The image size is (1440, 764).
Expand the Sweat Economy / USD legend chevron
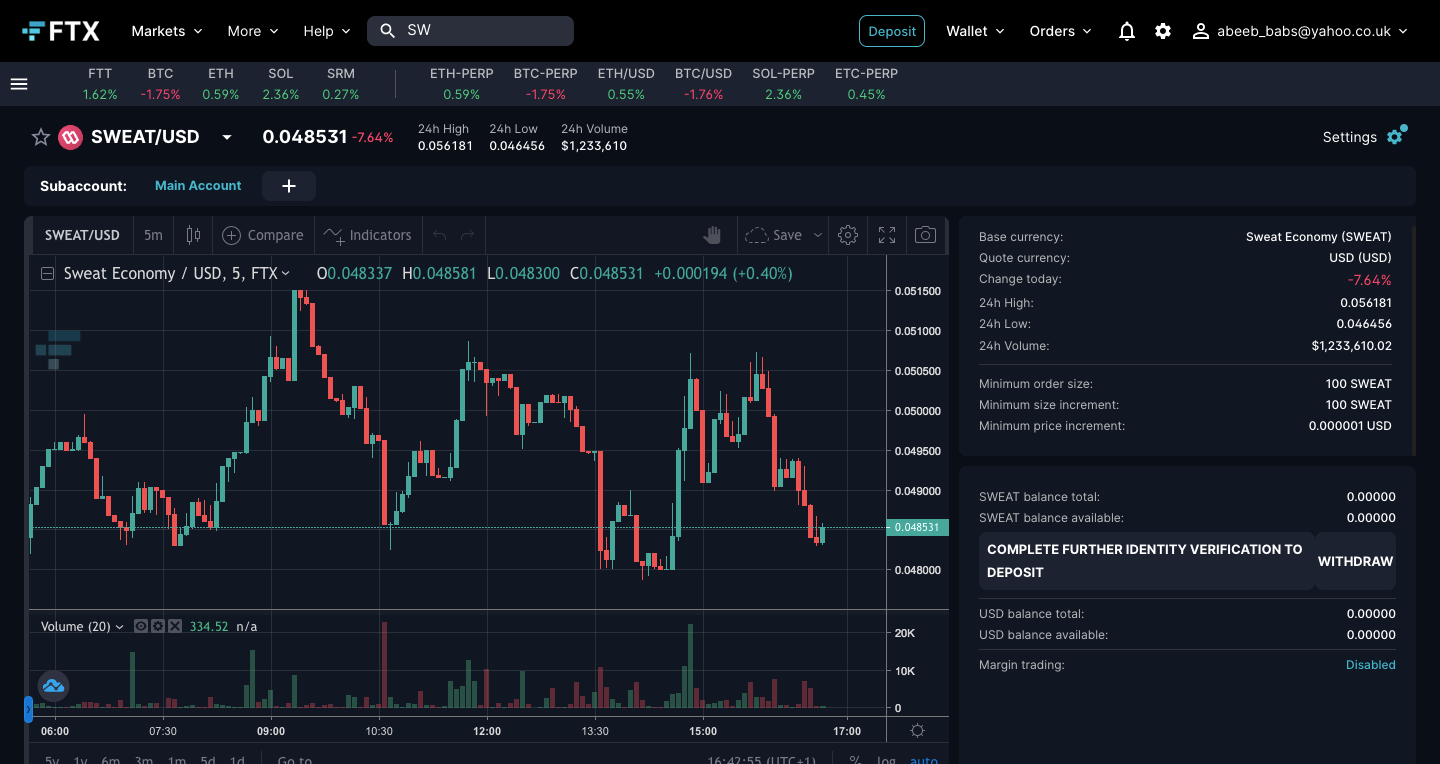[x=286, y=273]
